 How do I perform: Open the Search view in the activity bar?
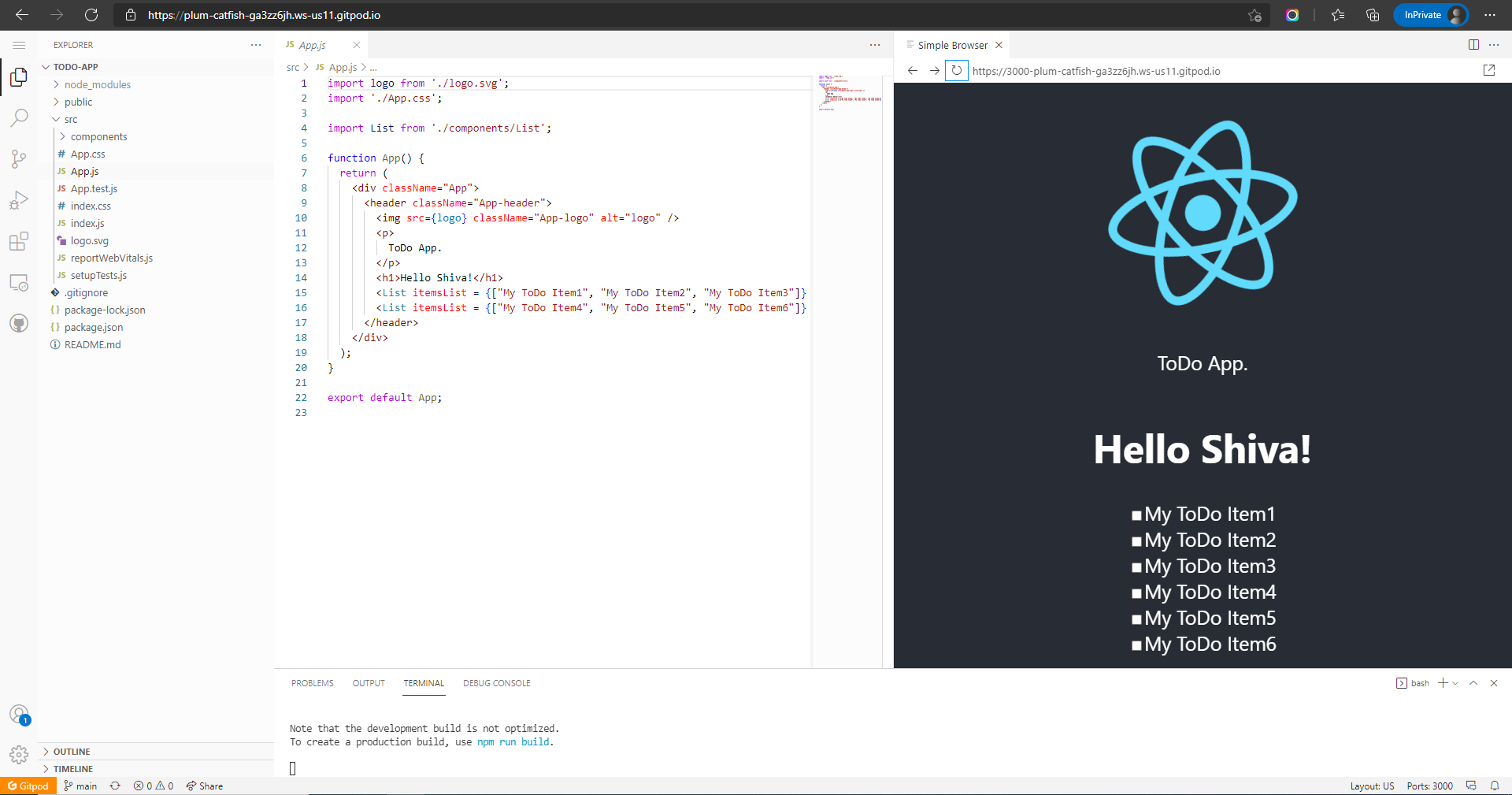point(19,117)
